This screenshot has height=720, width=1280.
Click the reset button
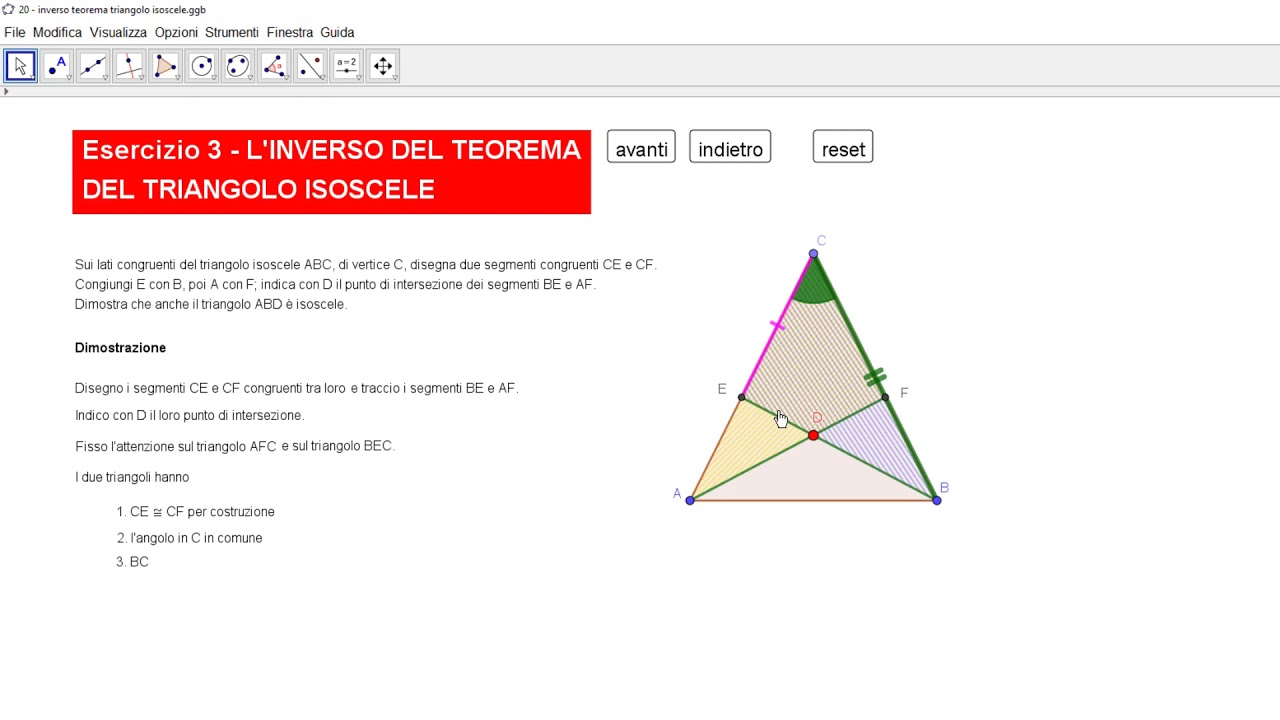click(843, 147)
